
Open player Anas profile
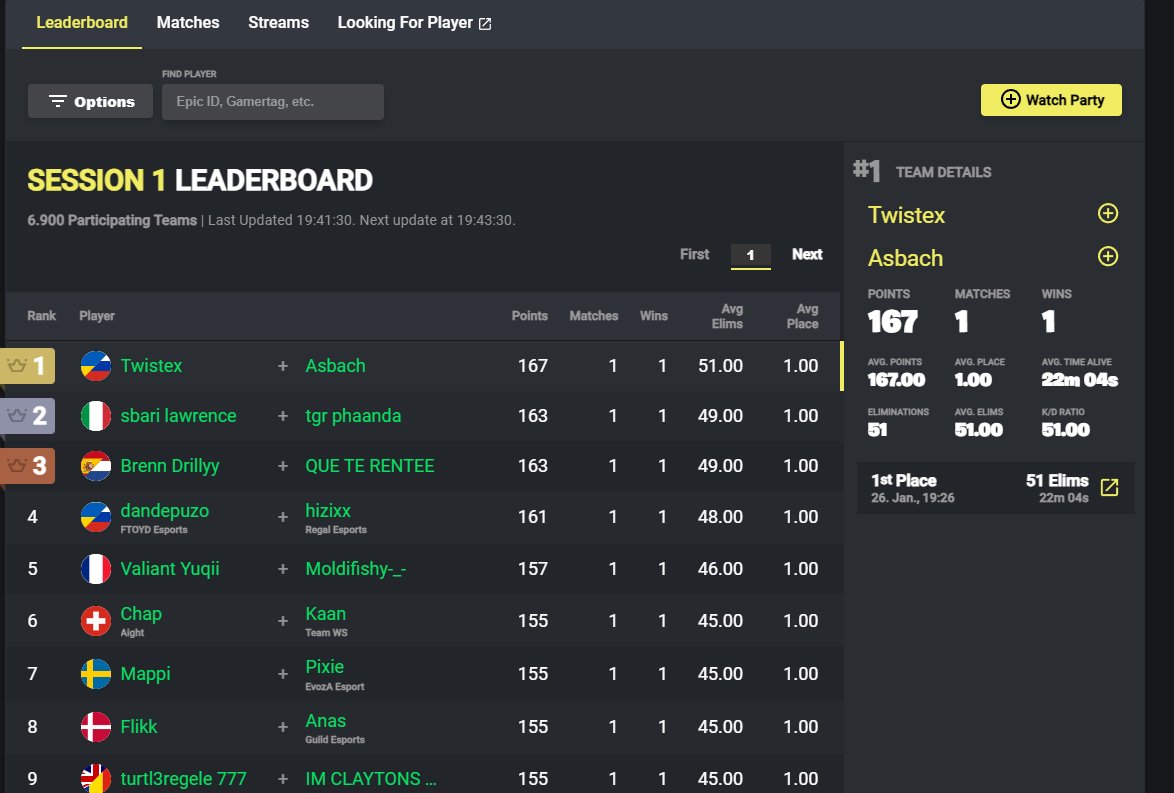click(x=326, y=720)
